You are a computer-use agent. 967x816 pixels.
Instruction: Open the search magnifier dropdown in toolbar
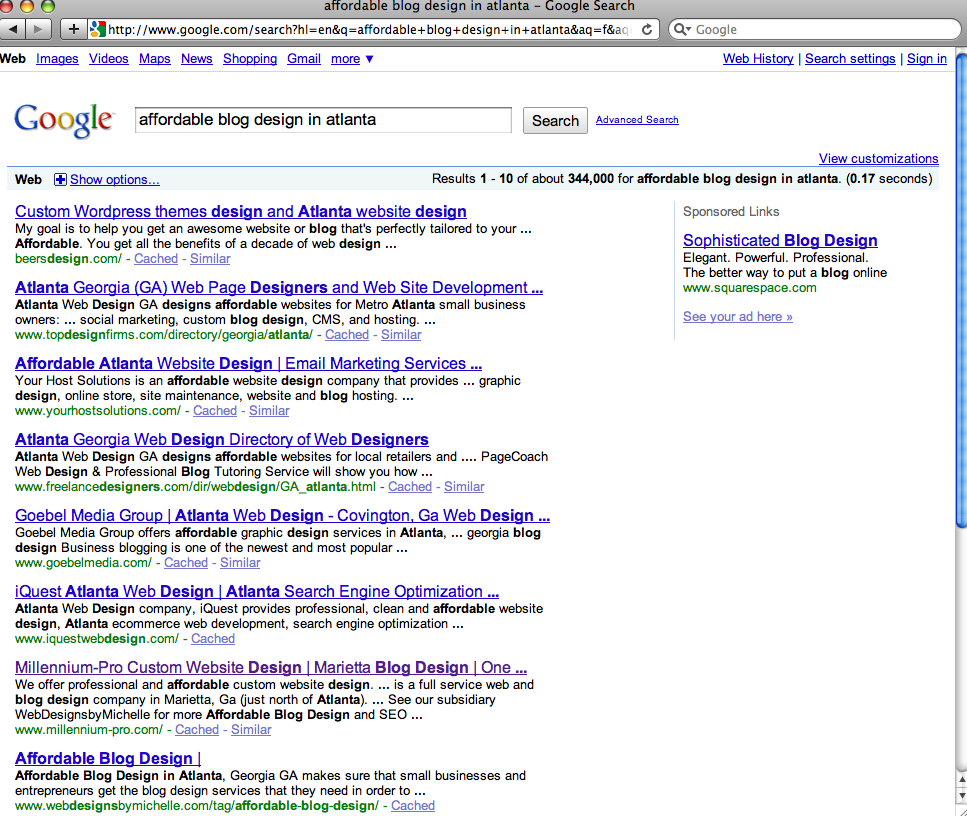pyautogui.click(x=681, y=29)
